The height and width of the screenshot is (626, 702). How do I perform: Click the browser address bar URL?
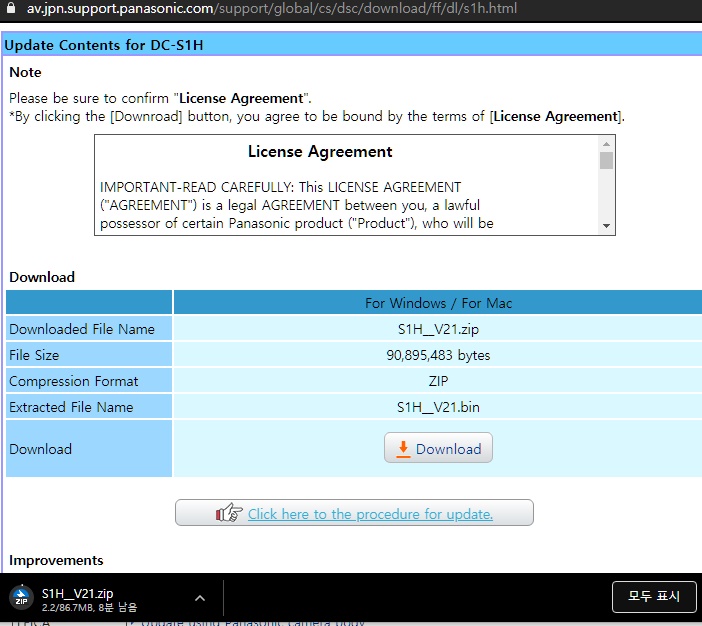272,8
